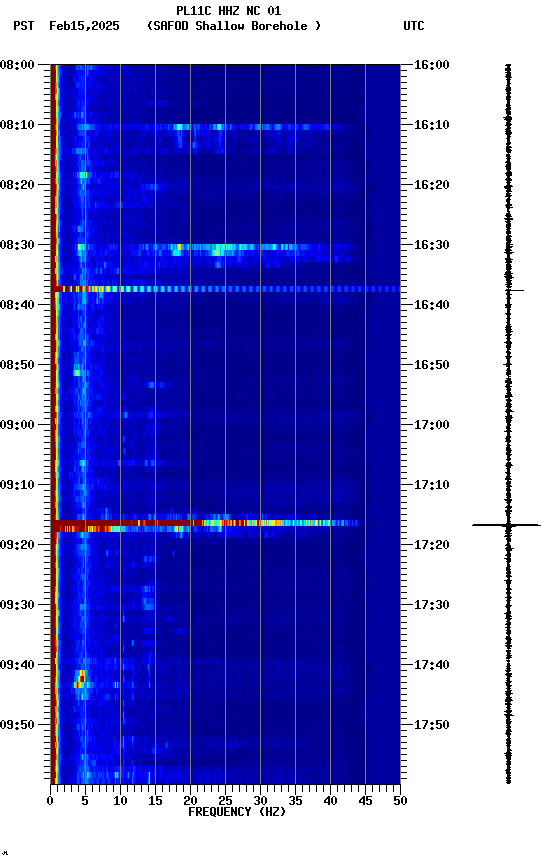This screenshot has width=552, height=864.
Task: Click the broadband spike near 08:37 PST
Action: click(x=225, y=289)
